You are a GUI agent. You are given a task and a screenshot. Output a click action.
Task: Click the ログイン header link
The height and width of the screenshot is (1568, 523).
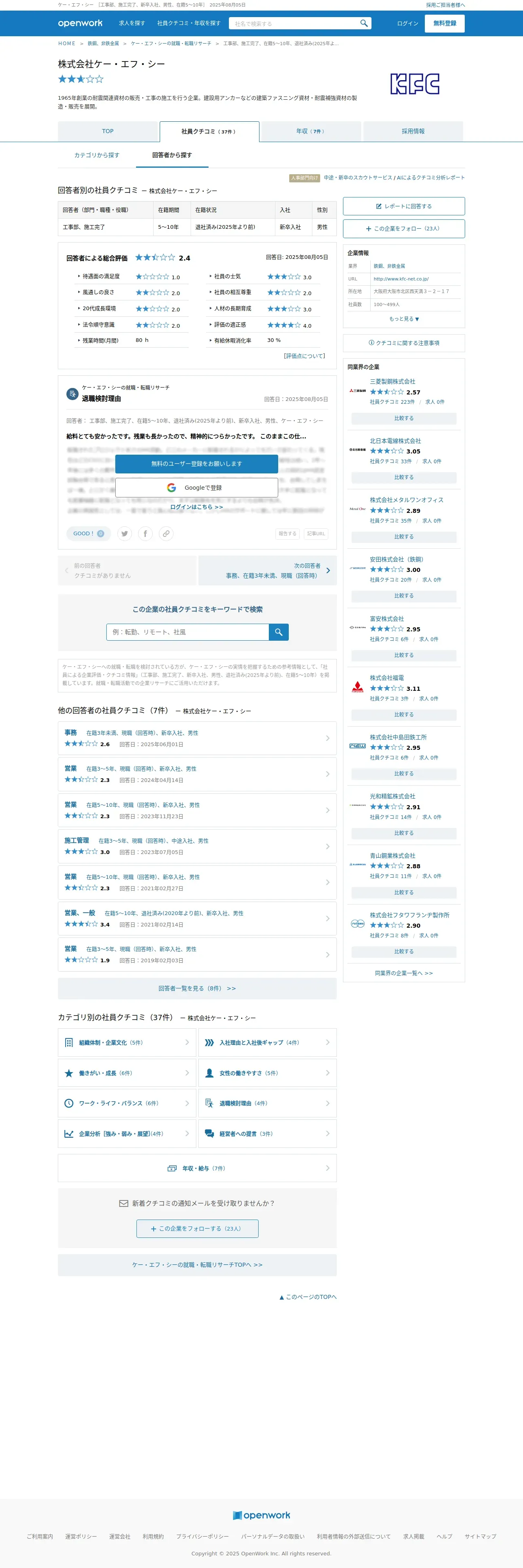click(x=407, y=23)
